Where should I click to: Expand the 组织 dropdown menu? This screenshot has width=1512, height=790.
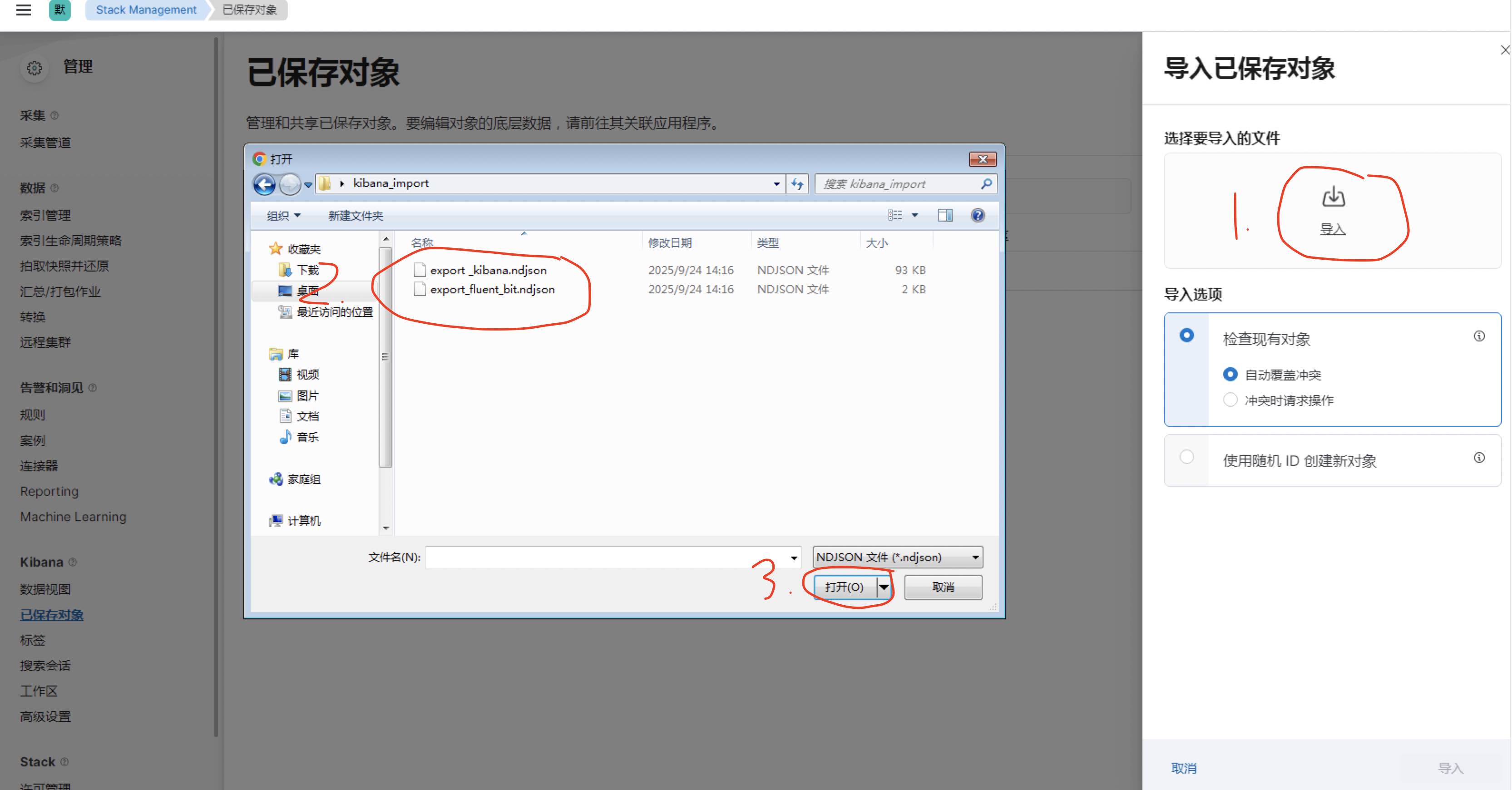coord(283,215)
